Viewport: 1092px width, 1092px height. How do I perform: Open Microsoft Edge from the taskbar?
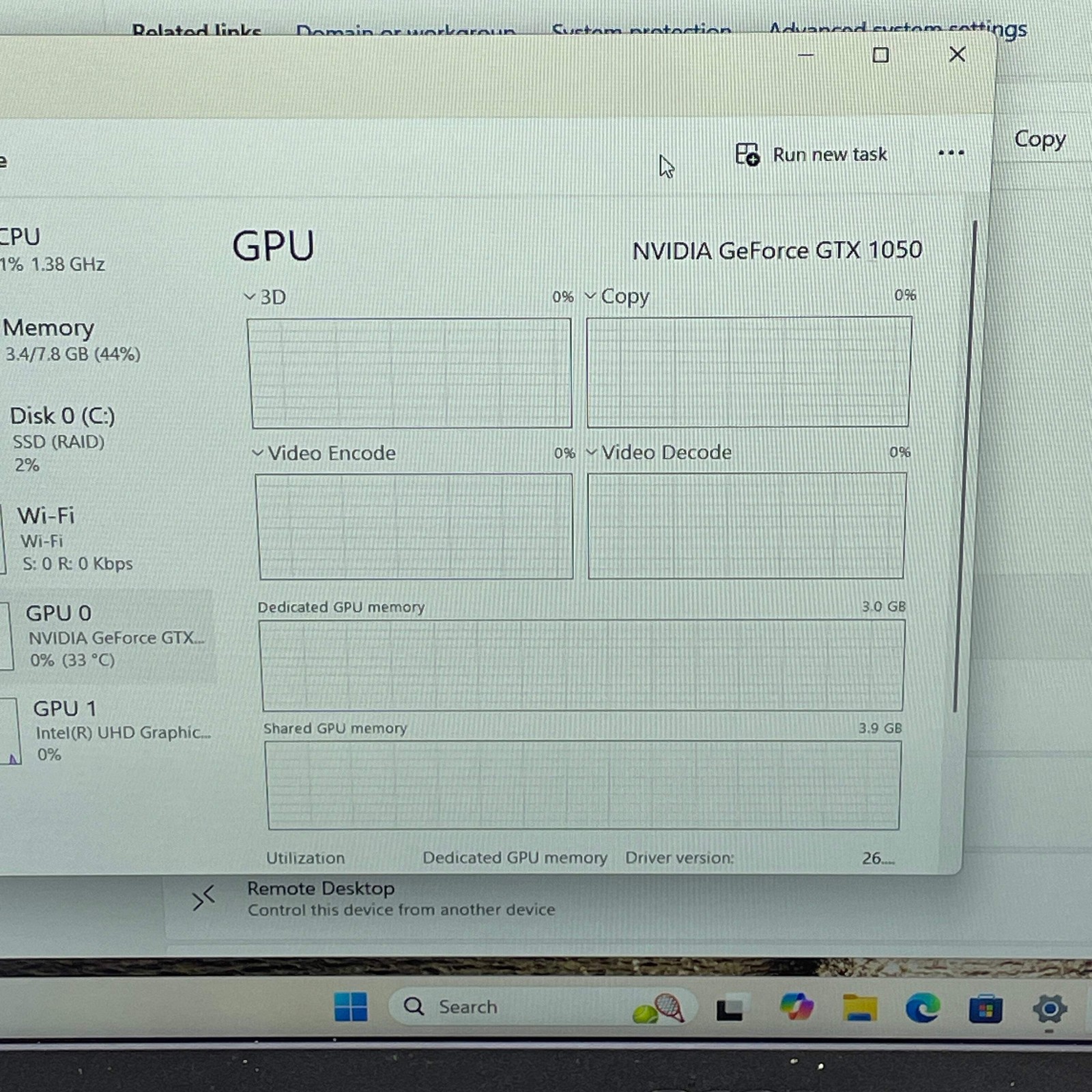click(x=923, y=1008)
